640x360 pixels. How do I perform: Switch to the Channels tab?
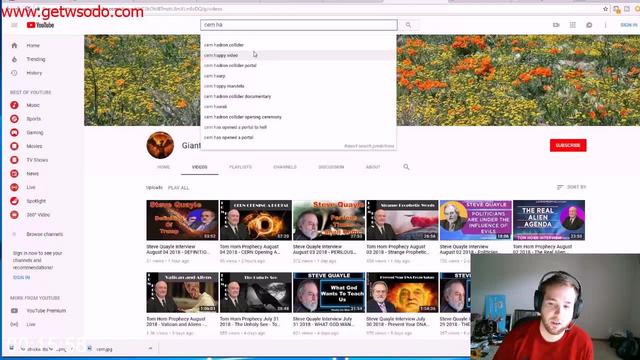tap(285, 167)
